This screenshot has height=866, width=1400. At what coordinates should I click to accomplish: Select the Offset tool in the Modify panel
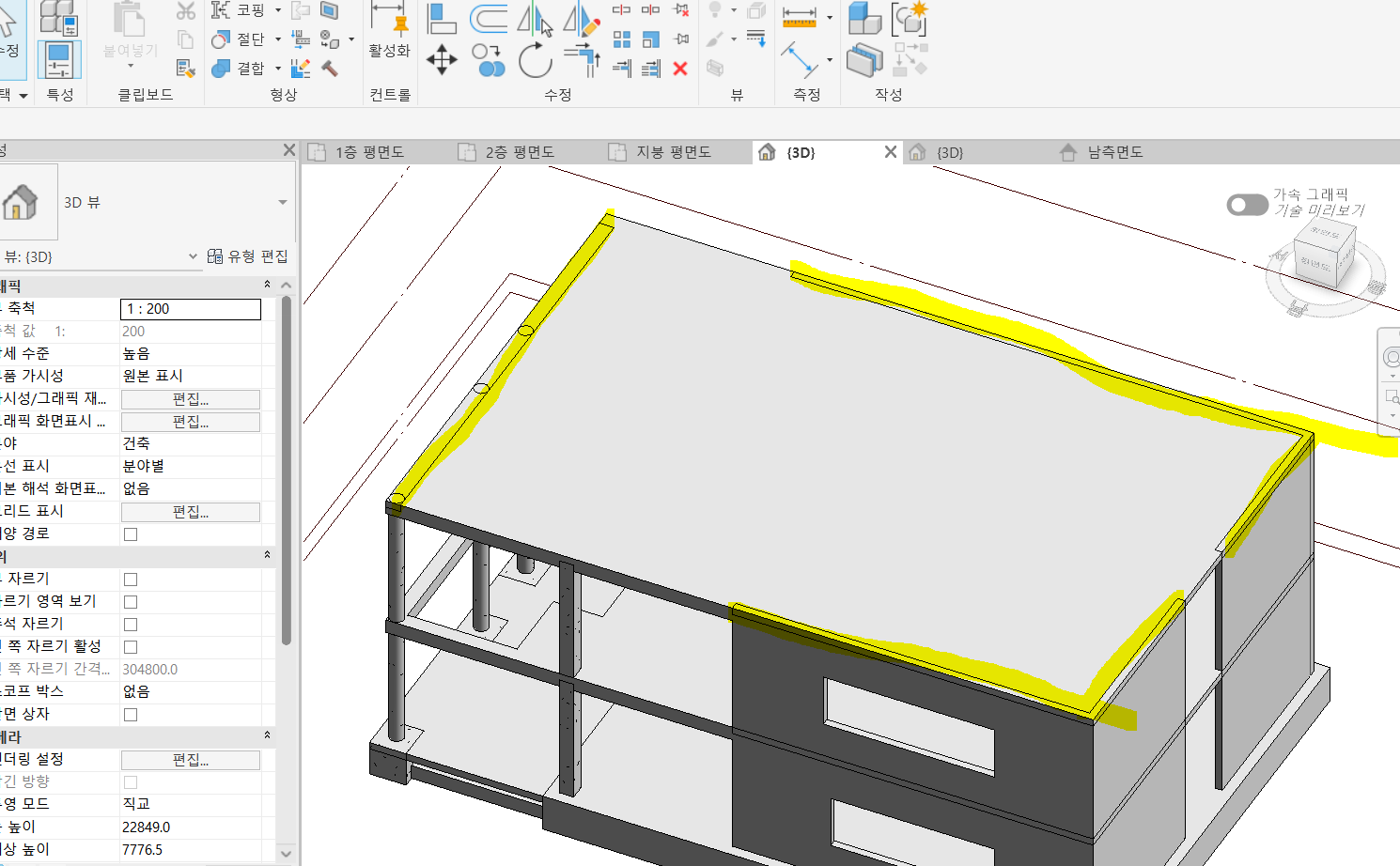tap(488, 18)
